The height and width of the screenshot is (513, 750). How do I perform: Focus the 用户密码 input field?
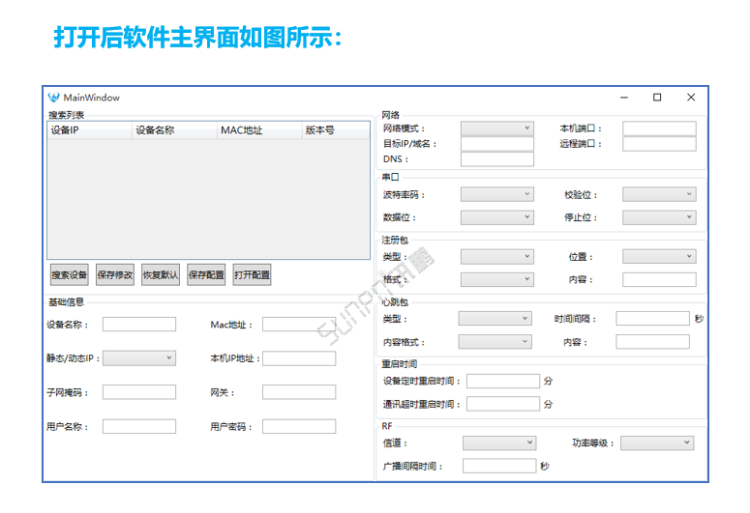(299, 426)
